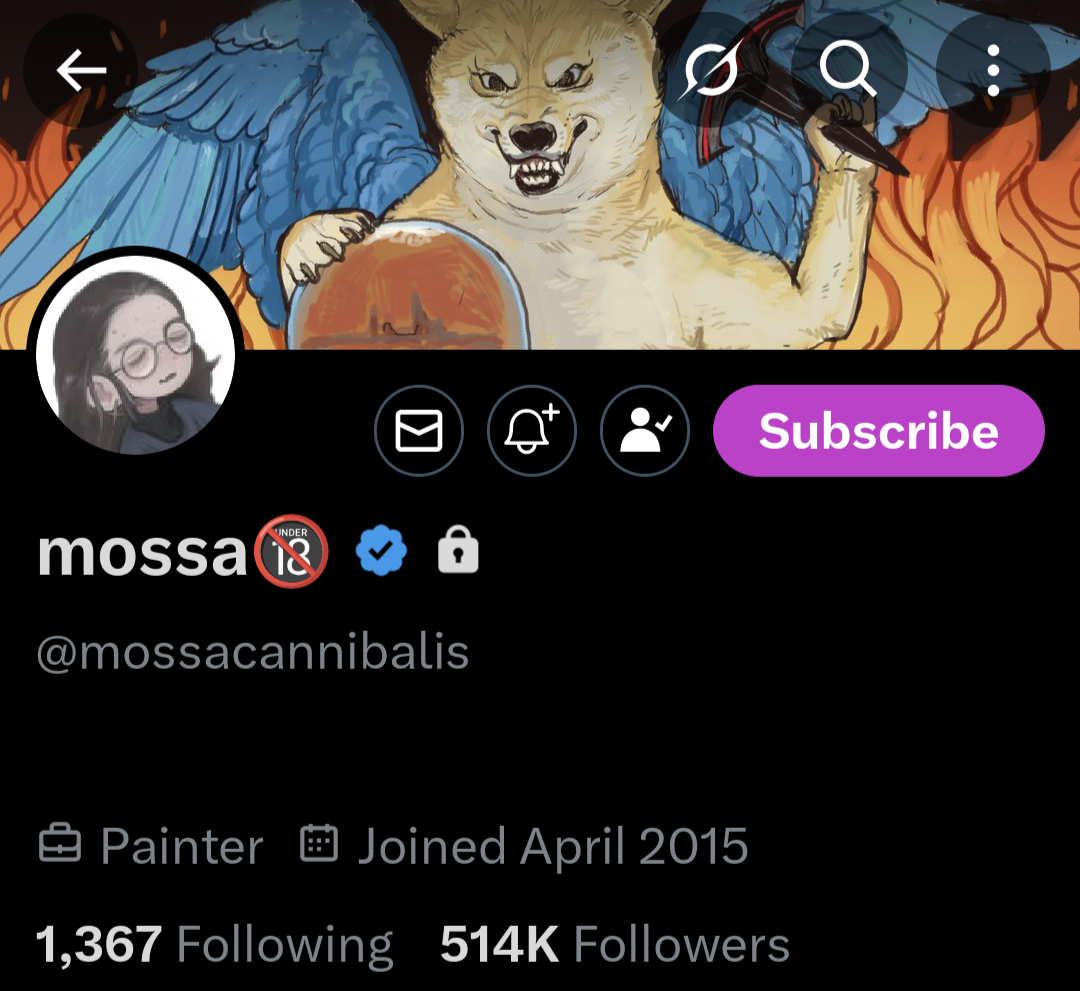The image size is (1080, 991).
Task: Tap the @mossacannibalis handle
Action: click(x=253, y=651)
